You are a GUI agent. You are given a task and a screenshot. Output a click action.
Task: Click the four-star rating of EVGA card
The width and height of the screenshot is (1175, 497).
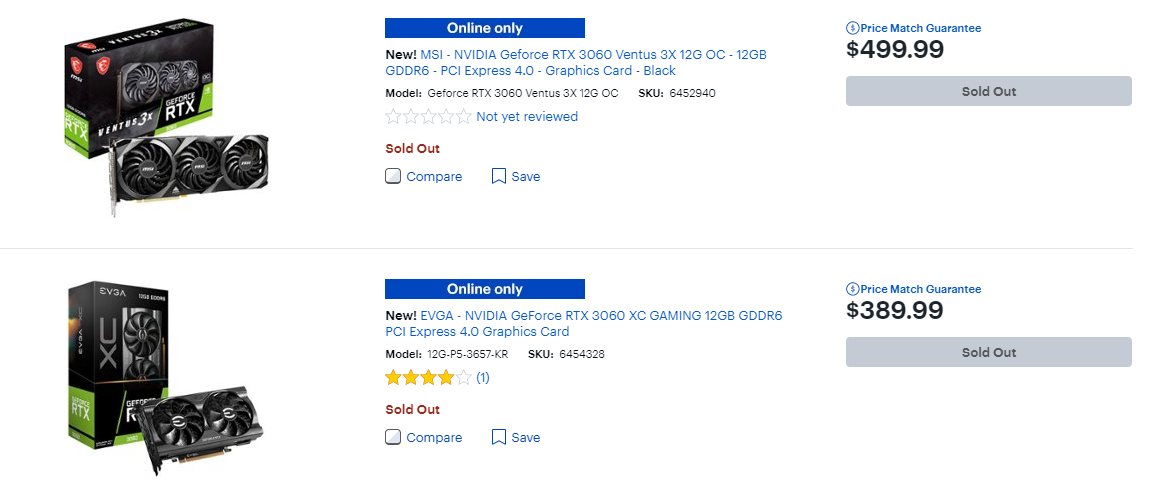[428, 378]
